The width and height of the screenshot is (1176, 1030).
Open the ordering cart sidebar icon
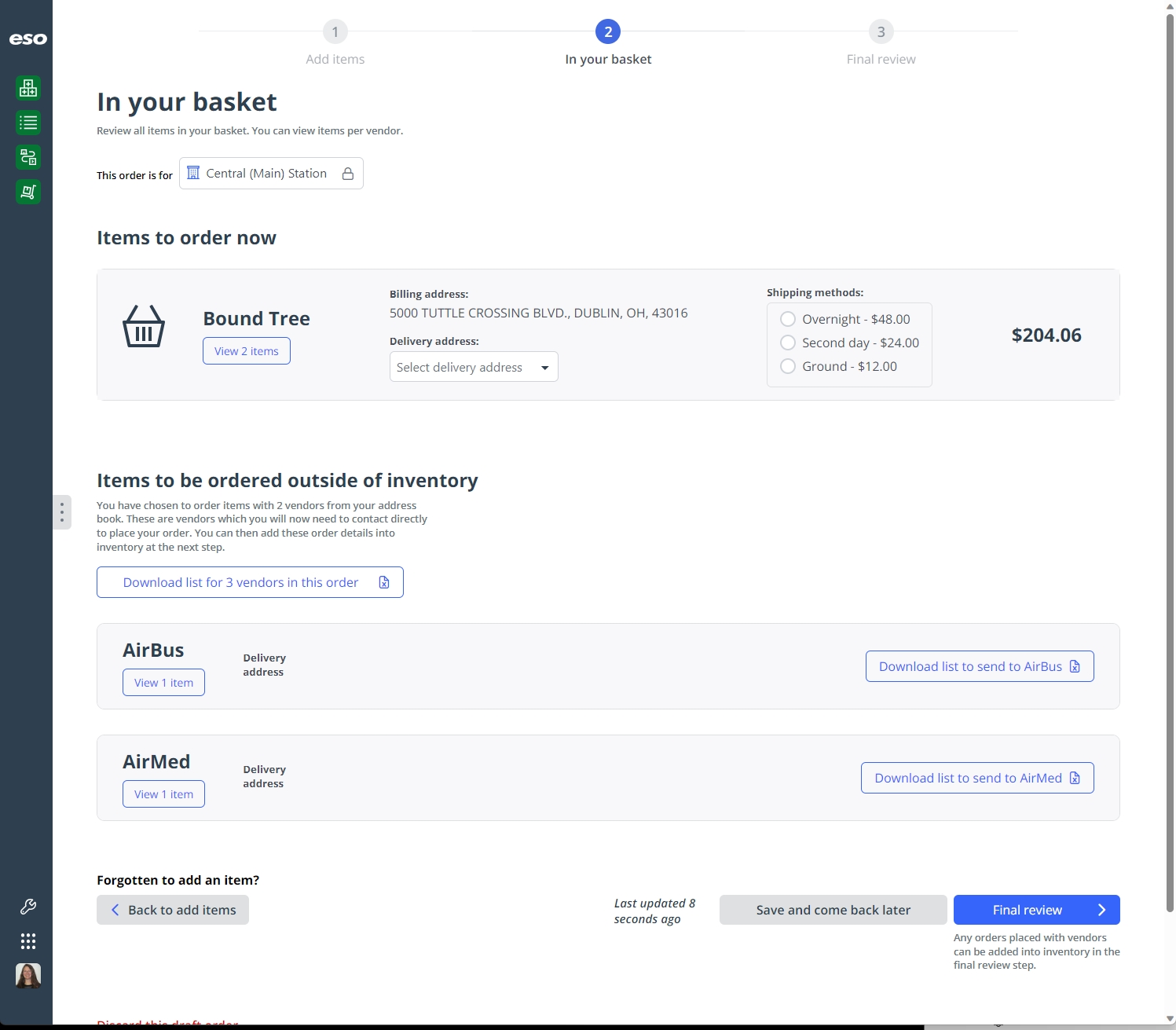(x=28, y=192)
